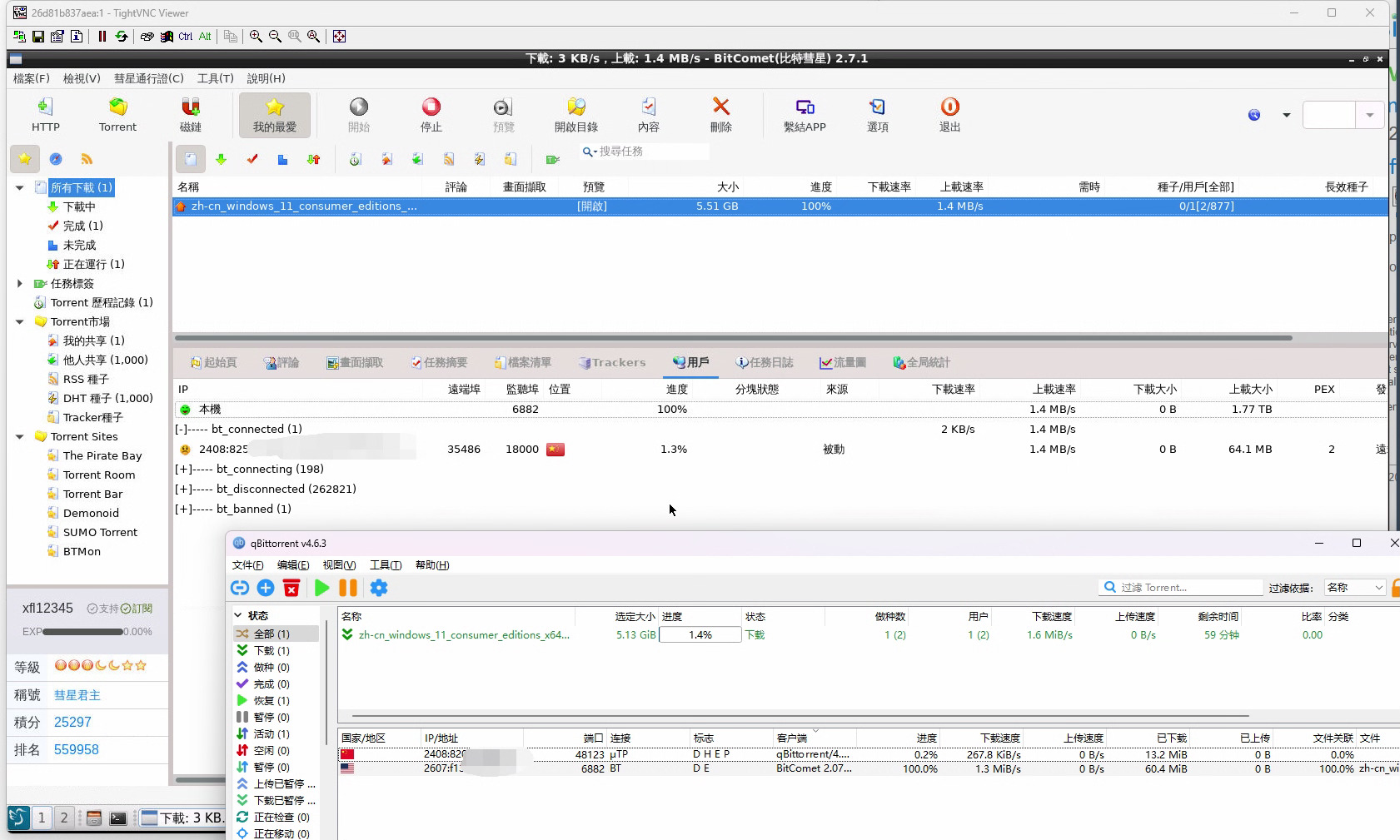Viewport: 1400px width, 840px height.
Task: Open the Torrent add icon in BitComet toolbar
Action: (117, 114)
